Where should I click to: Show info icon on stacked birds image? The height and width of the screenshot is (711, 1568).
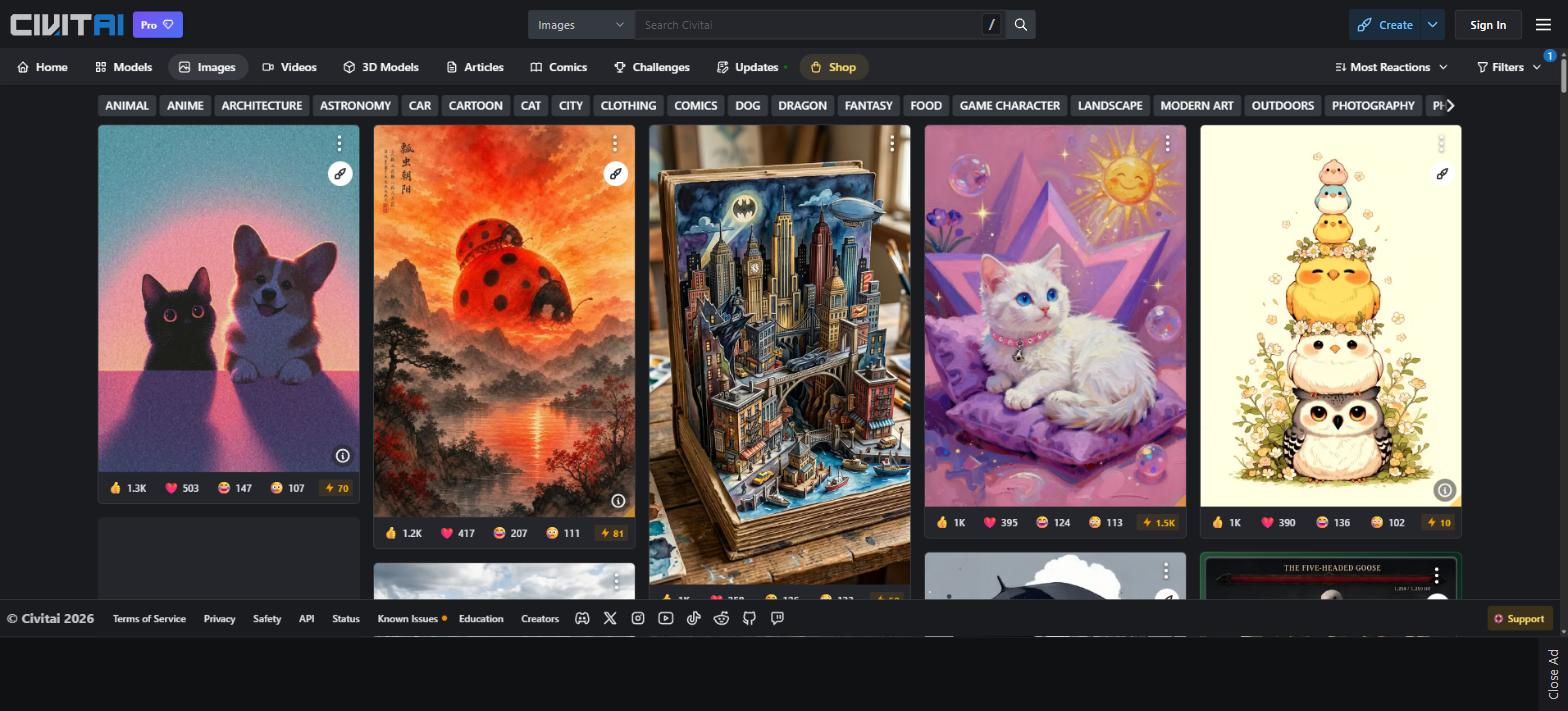pyautogui.click(x=1444, y=490)
